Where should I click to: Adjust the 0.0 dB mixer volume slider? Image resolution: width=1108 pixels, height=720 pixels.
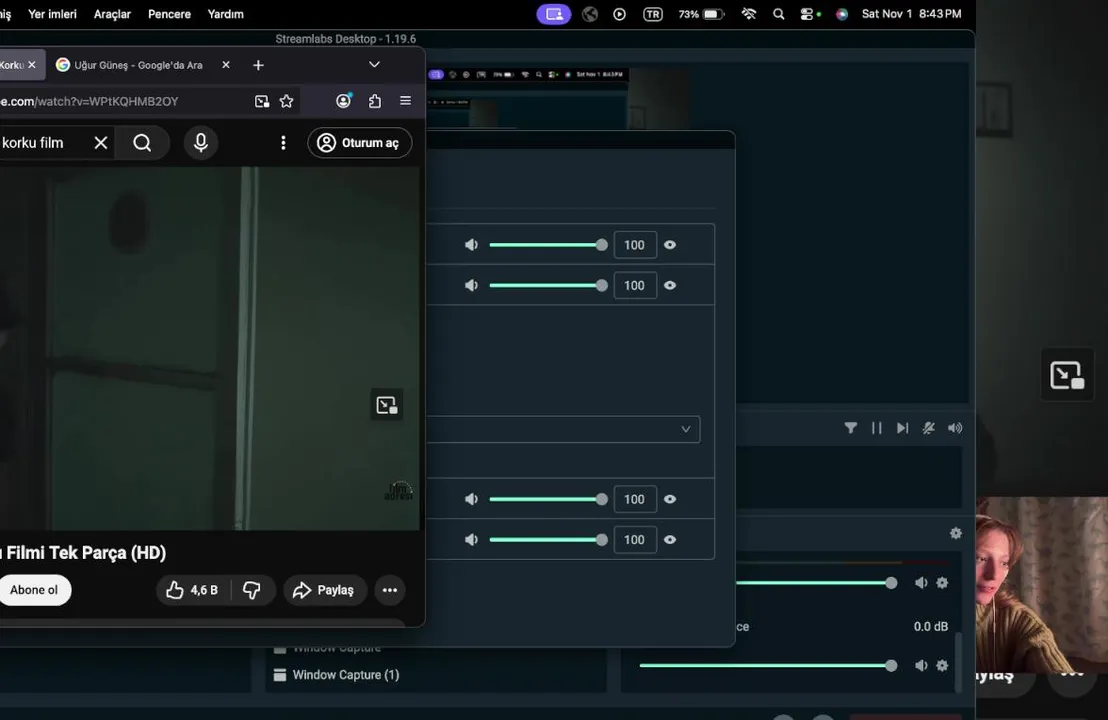(x=768, y=666)
